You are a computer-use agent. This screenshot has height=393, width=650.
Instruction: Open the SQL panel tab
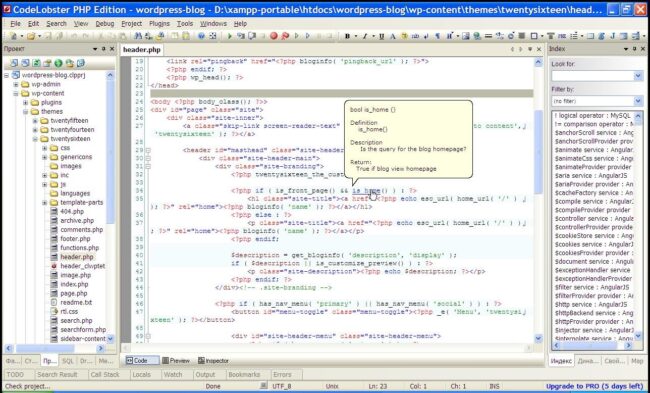pyautogui.click(x=68, y=361)
